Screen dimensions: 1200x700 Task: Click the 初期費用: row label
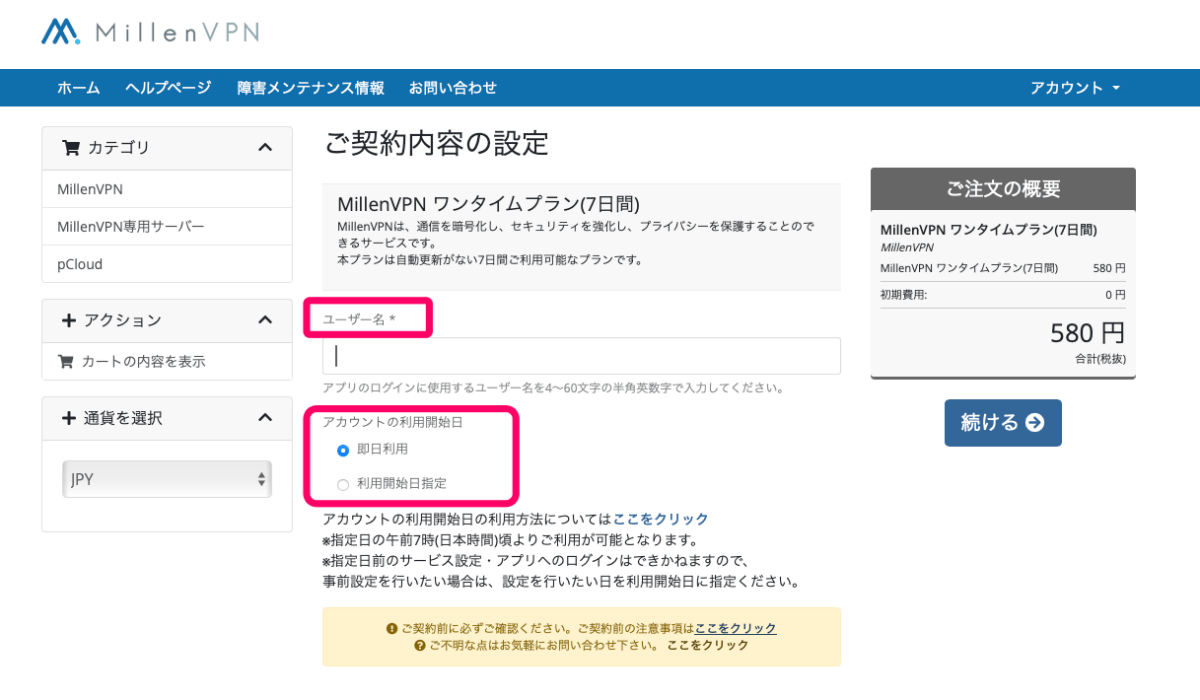coord(903,295)
